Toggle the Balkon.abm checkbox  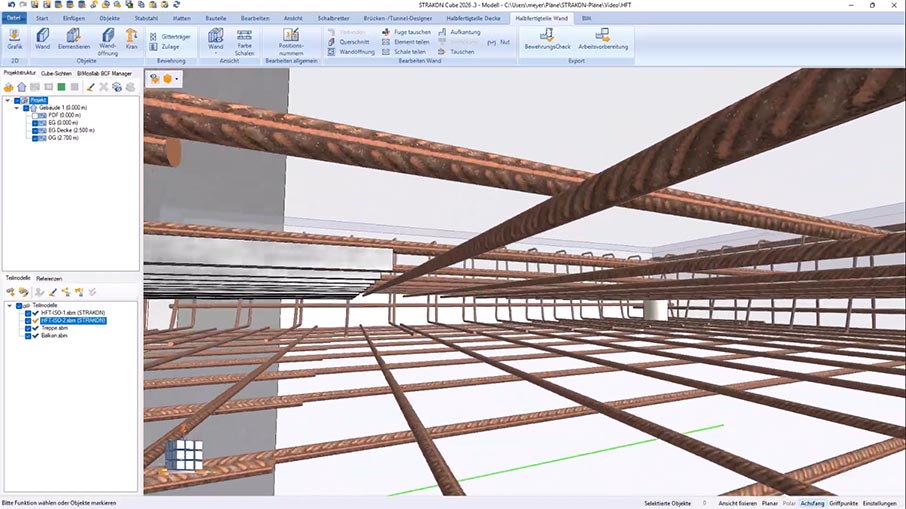pyautogui.click(x=27, y=337)
